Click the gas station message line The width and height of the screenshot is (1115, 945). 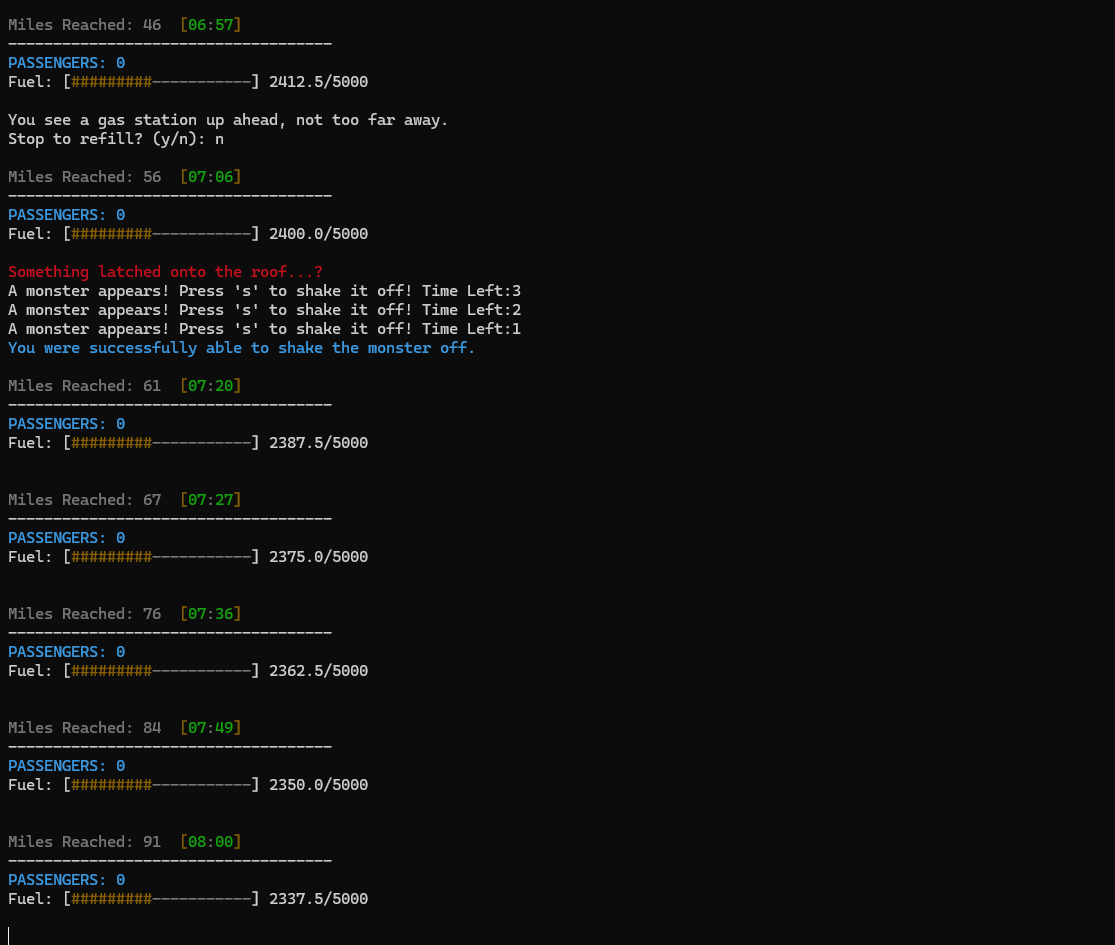pos(228,120)
